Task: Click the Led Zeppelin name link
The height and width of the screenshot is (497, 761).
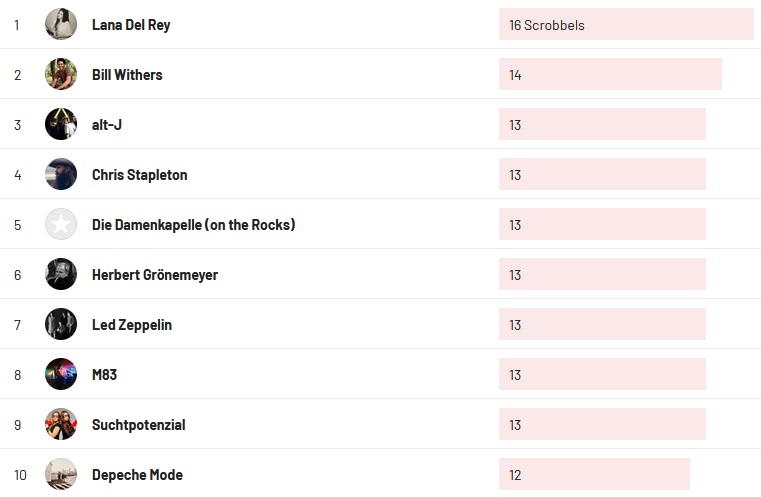Action: click(131, 325)
